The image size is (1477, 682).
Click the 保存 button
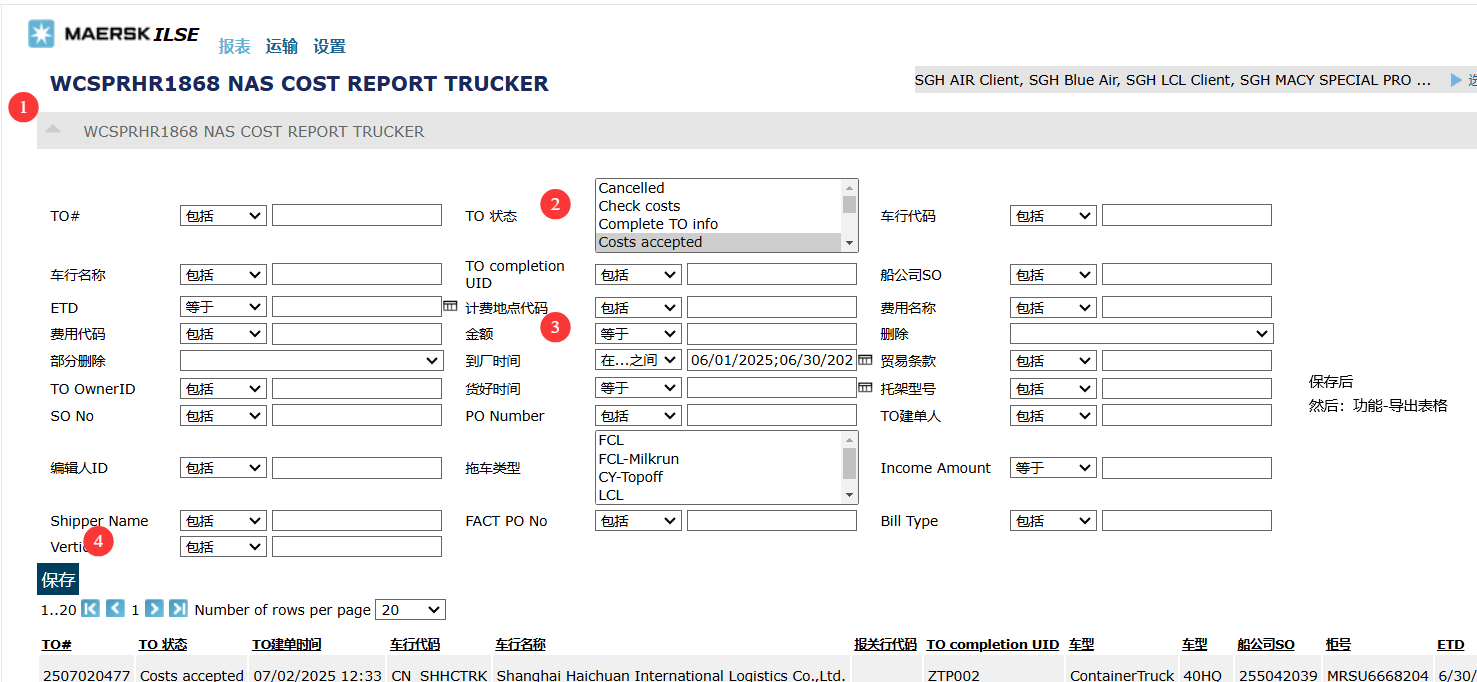(58, 580)
